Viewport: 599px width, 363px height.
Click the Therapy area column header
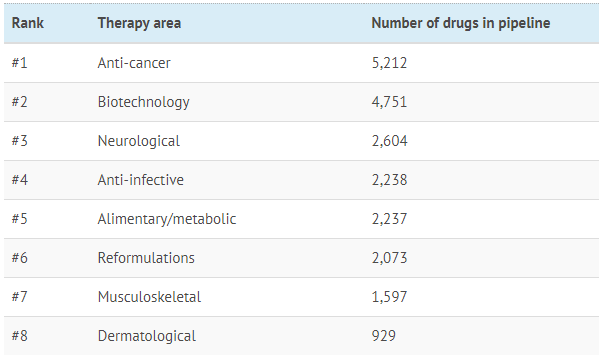139,23
